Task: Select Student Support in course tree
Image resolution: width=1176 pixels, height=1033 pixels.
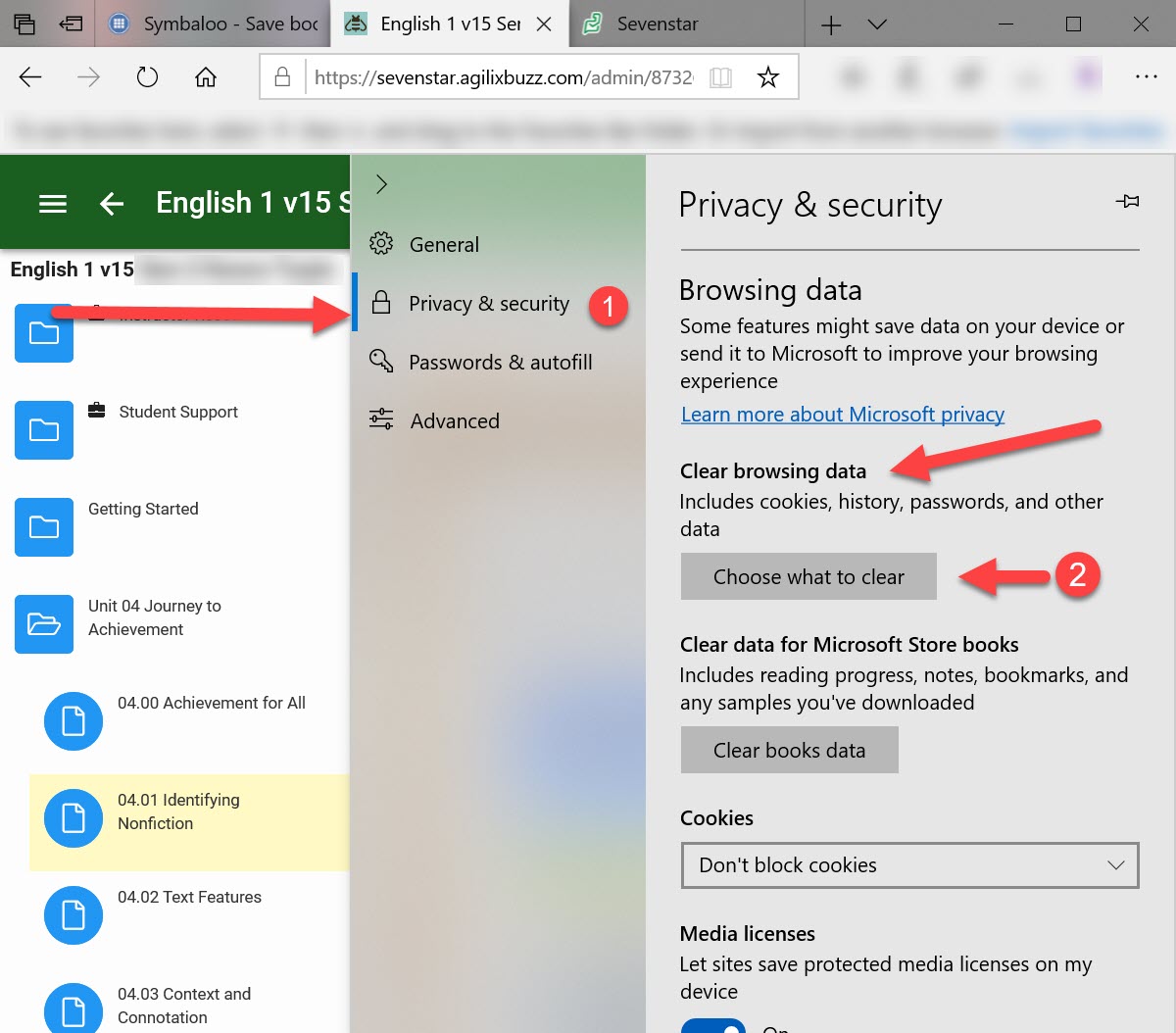Action: (178, 412)
